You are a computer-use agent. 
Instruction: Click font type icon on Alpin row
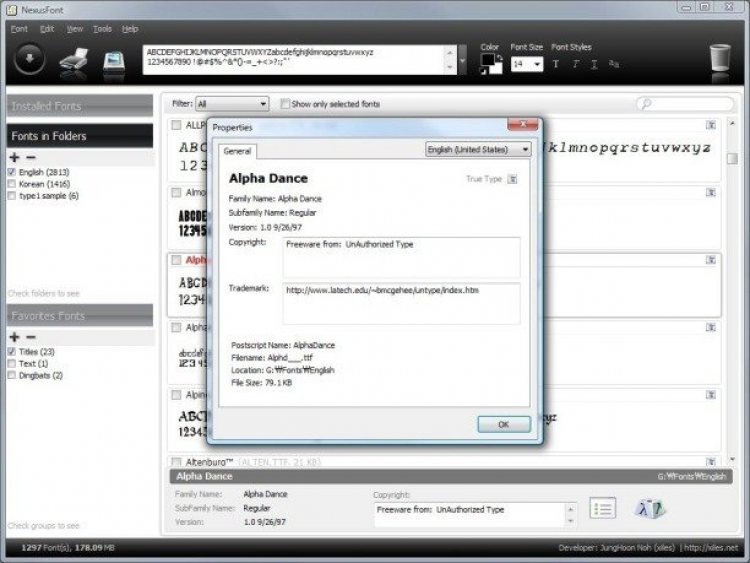[x=711, y=395]
